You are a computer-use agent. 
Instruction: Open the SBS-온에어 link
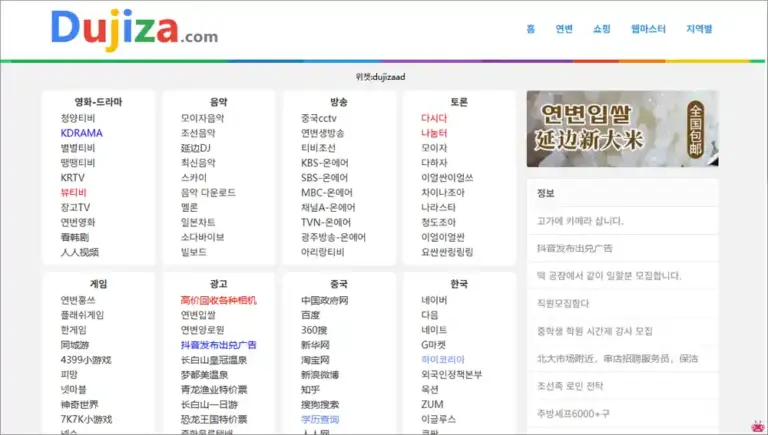coord(324,177)
